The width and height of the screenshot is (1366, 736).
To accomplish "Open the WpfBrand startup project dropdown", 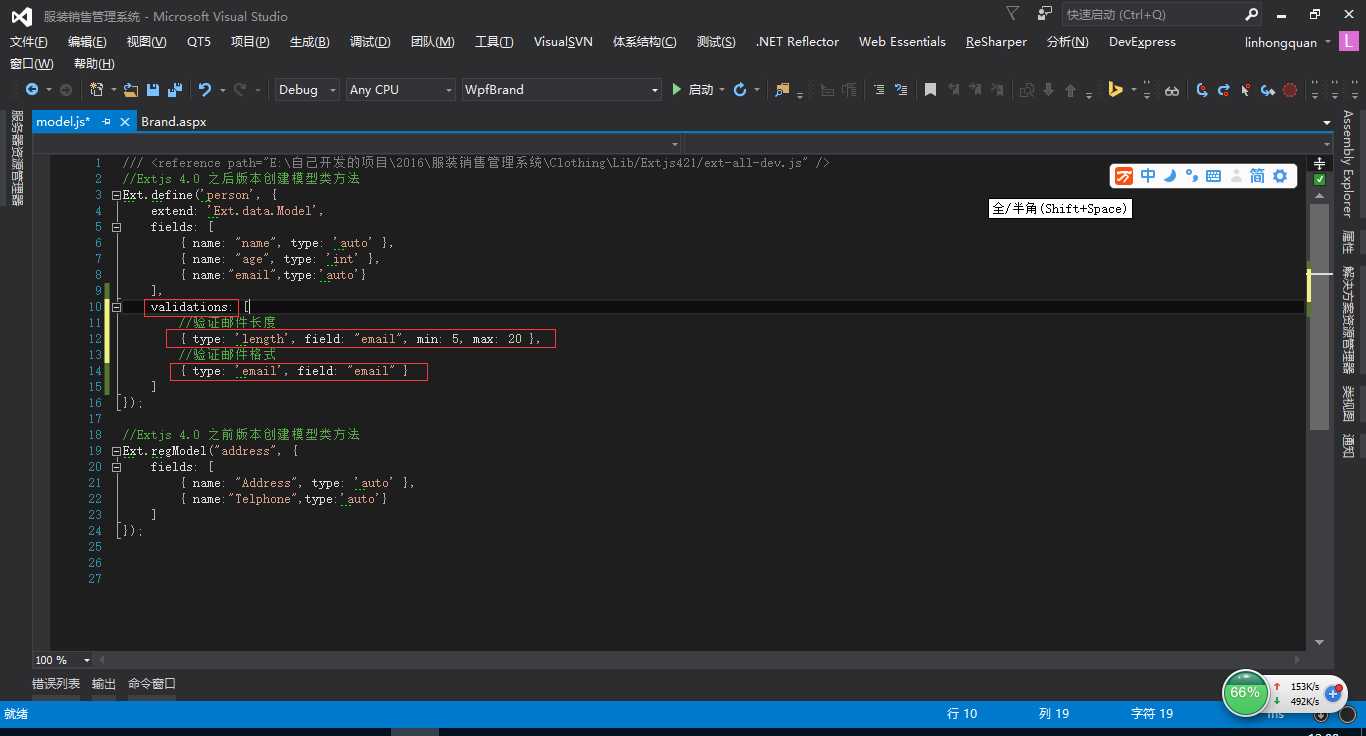I will pyautogui.click(x=562, y=90).
